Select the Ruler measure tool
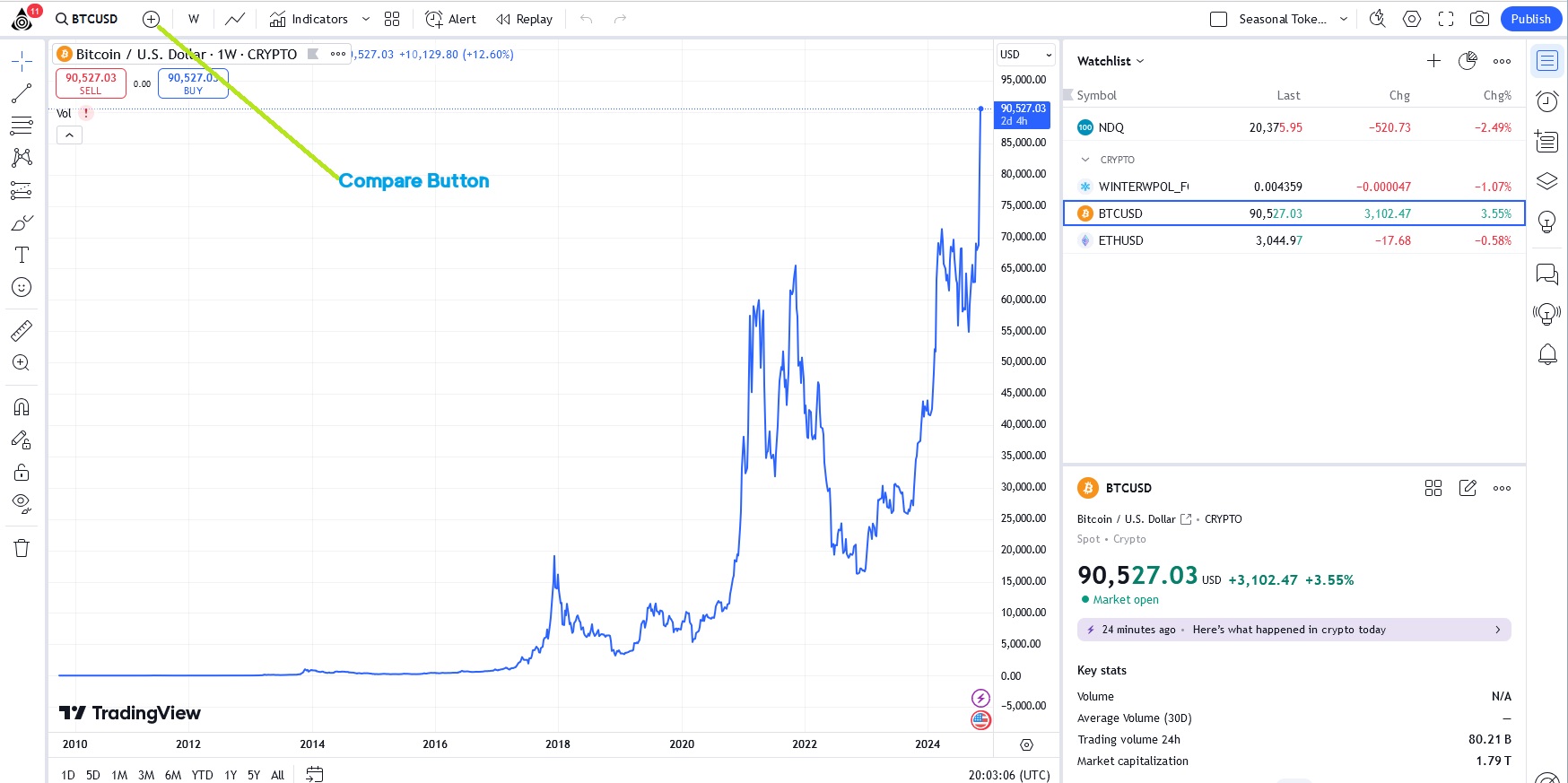1568x783 pixels. click(x=22, y=331)
